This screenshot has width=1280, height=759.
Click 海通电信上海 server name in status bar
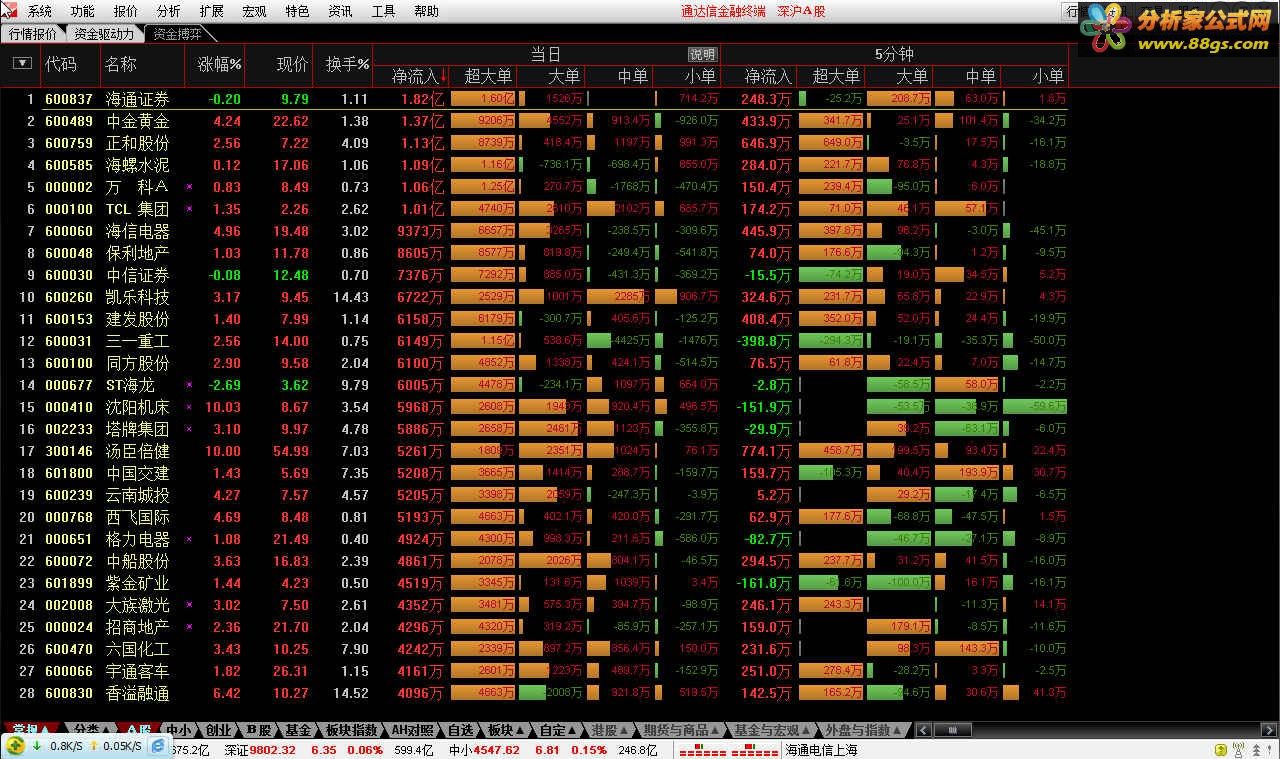point(822,750)
